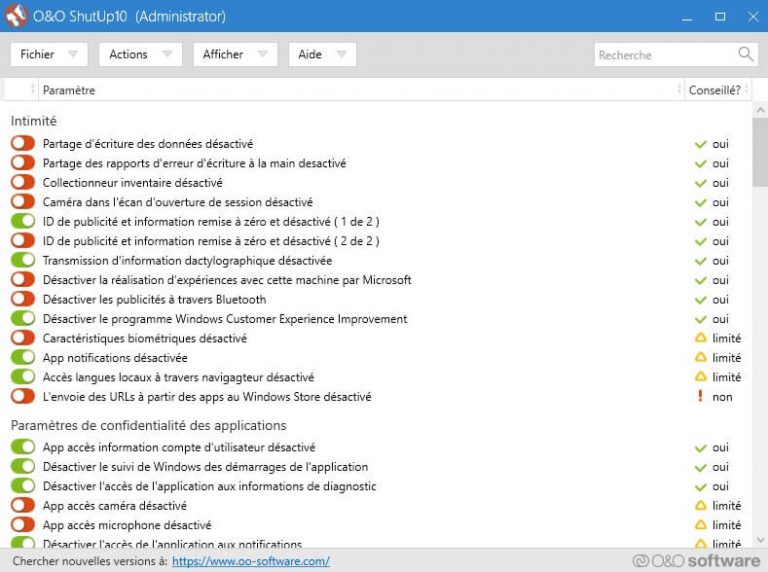Toggle Accès langues locaux à travers navigateur switch
This screenshot has height=572, width=768.
coord(23,377)
